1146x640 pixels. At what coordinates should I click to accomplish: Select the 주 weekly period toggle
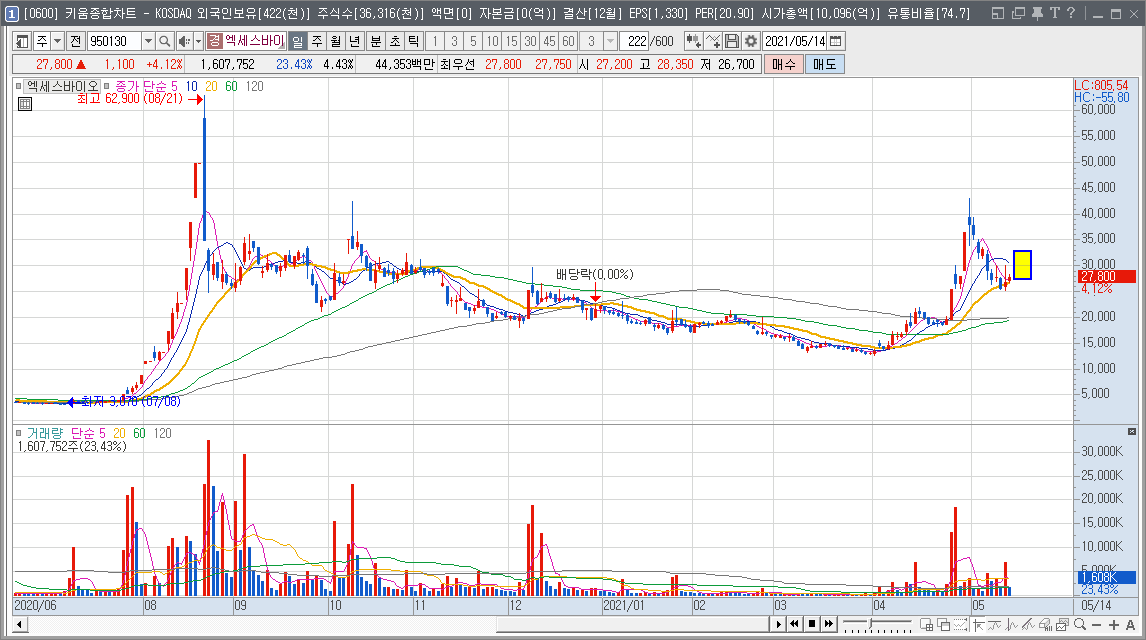(316, 42)
